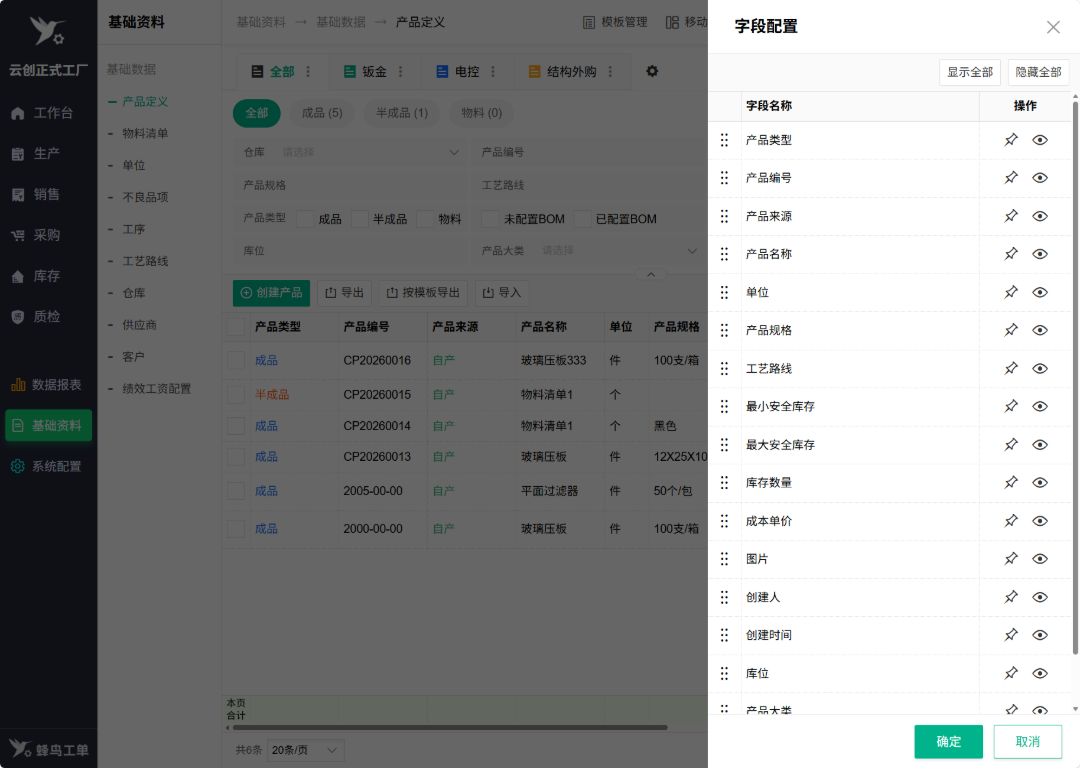Click drag handle for 产品类型 row
This screenshot has height=768, width=1080.
724,140
